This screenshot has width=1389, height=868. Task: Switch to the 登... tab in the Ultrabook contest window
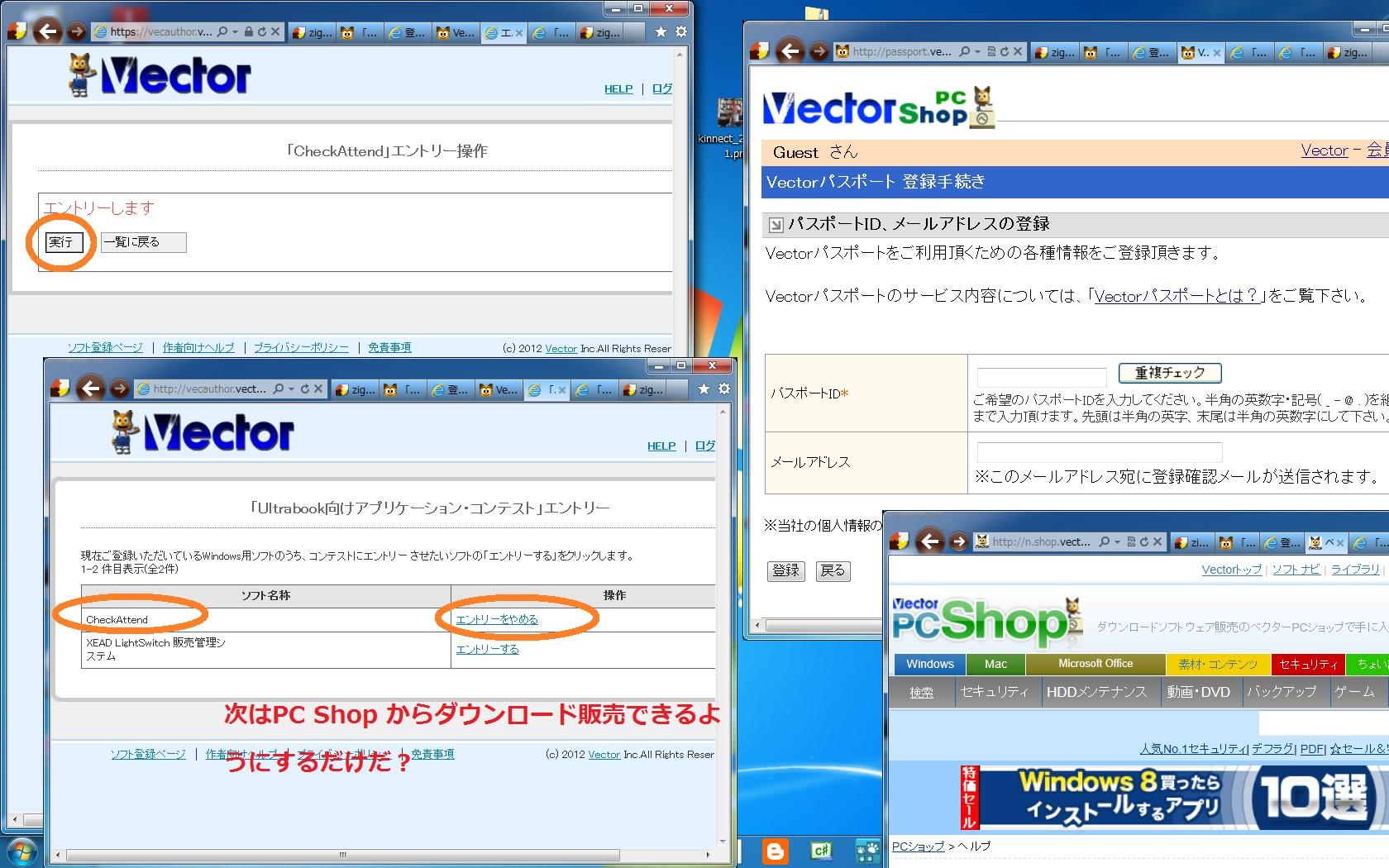point(451,389)
